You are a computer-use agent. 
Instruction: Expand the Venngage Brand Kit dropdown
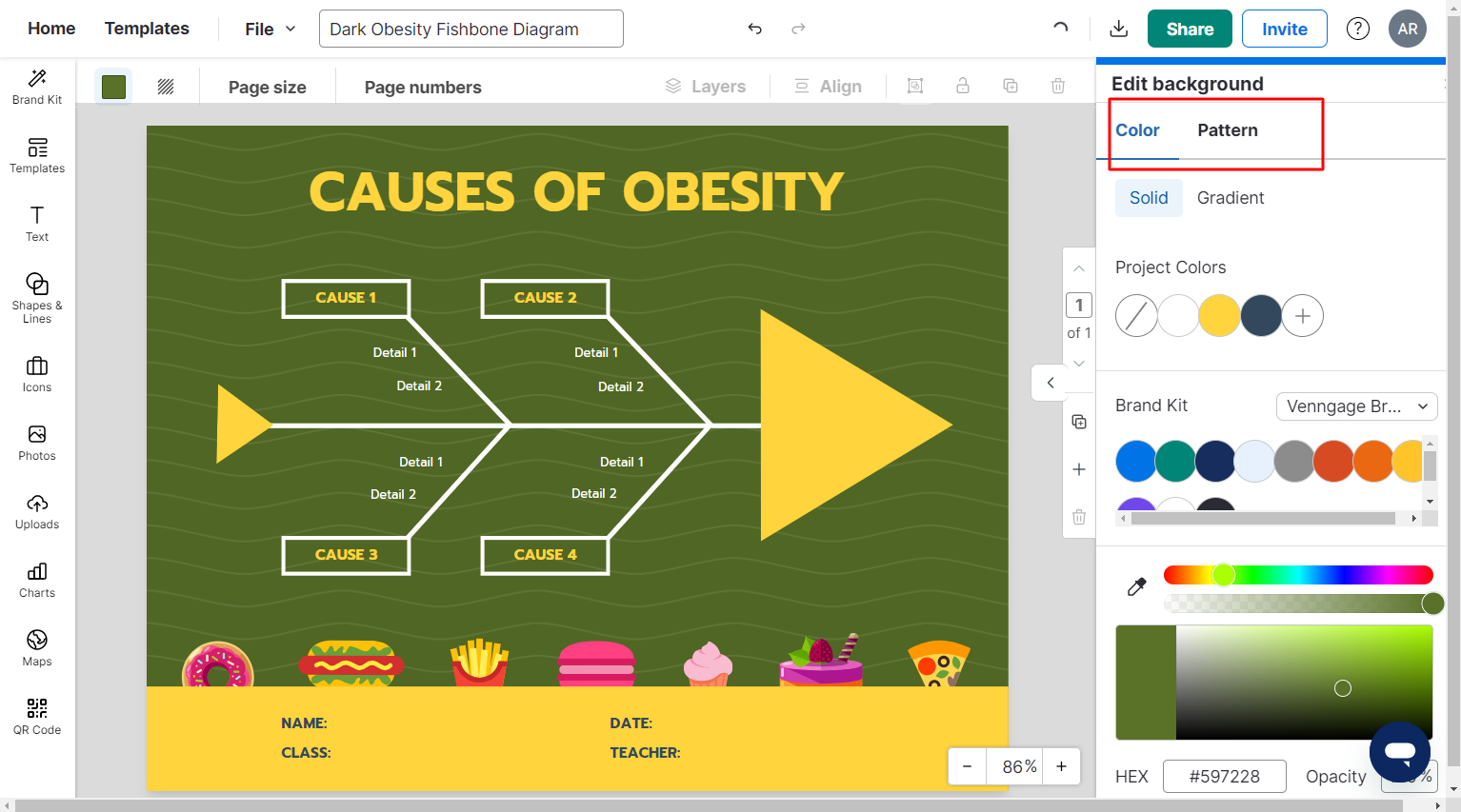[x=1355, y=406]
